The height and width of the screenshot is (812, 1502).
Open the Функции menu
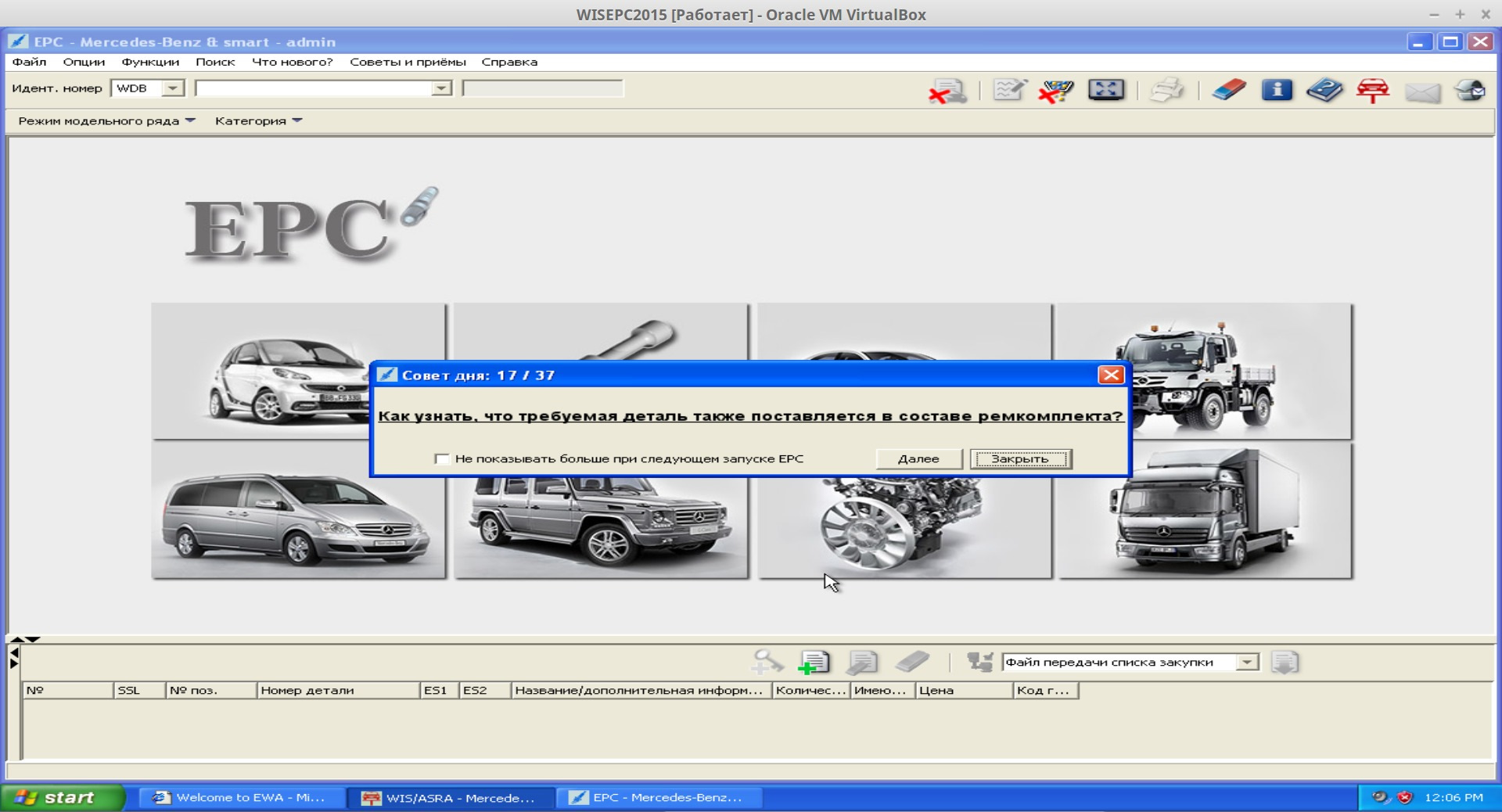point(150,62)
